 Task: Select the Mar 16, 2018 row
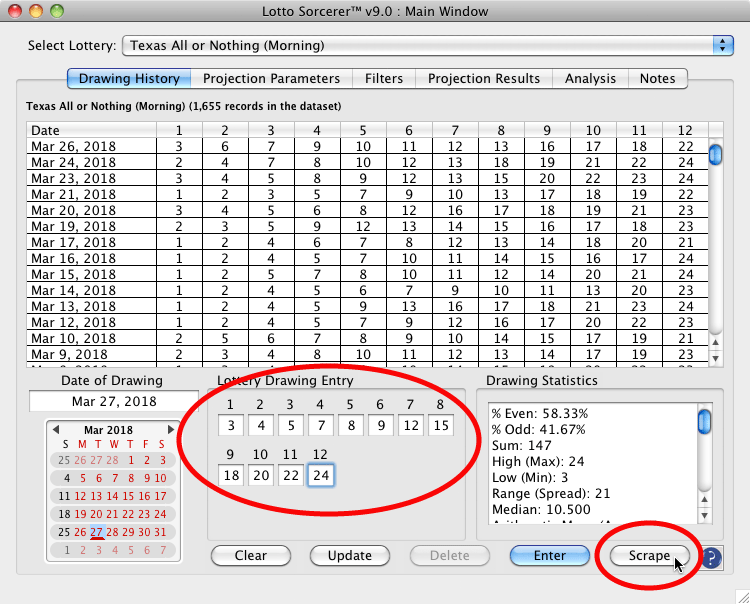[x=367, y=258]
